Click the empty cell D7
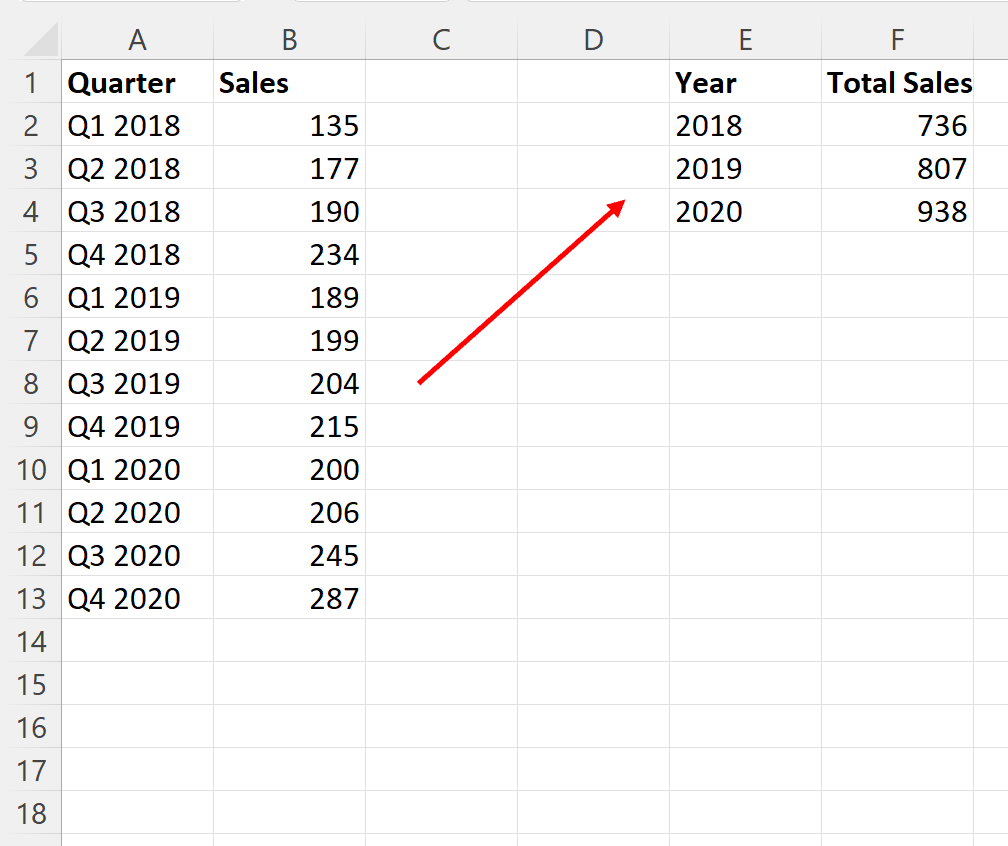1008x846 pixels. (x=593, y=340)
